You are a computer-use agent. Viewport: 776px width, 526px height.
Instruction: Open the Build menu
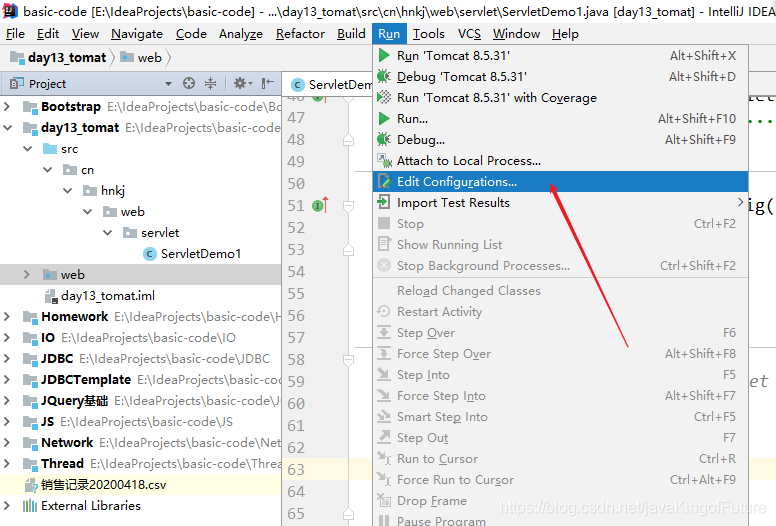pyautogui.click(x=351, y=34)
